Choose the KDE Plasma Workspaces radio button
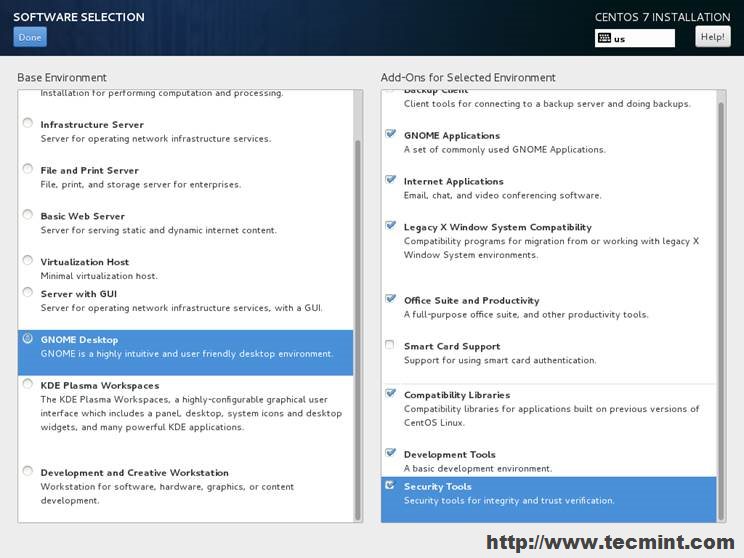The height and width of the screenshot is (558, 744). click(x=28, y=384)
